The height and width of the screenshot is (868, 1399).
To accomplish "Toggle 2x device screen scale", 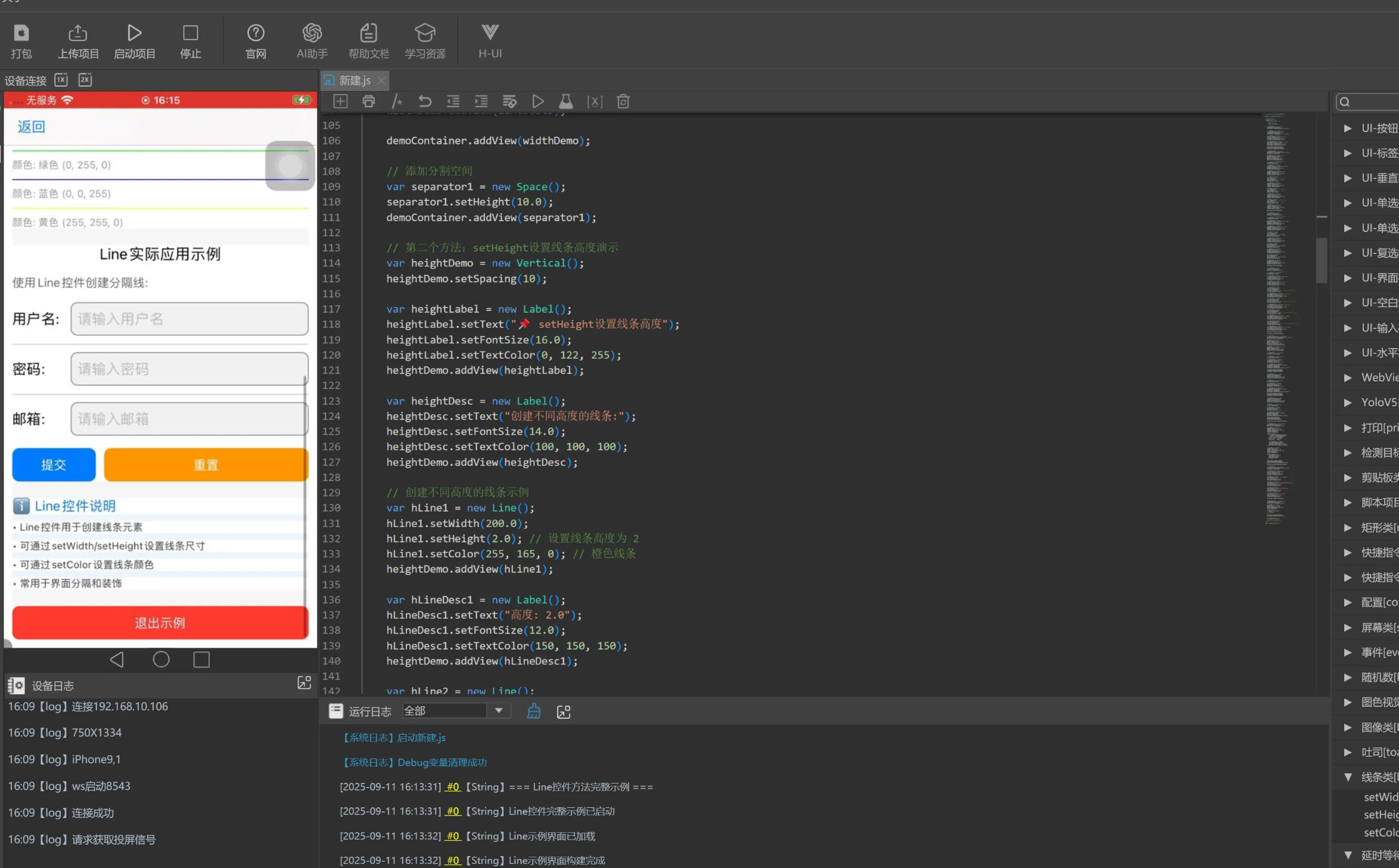I will (x=85, y=80).
